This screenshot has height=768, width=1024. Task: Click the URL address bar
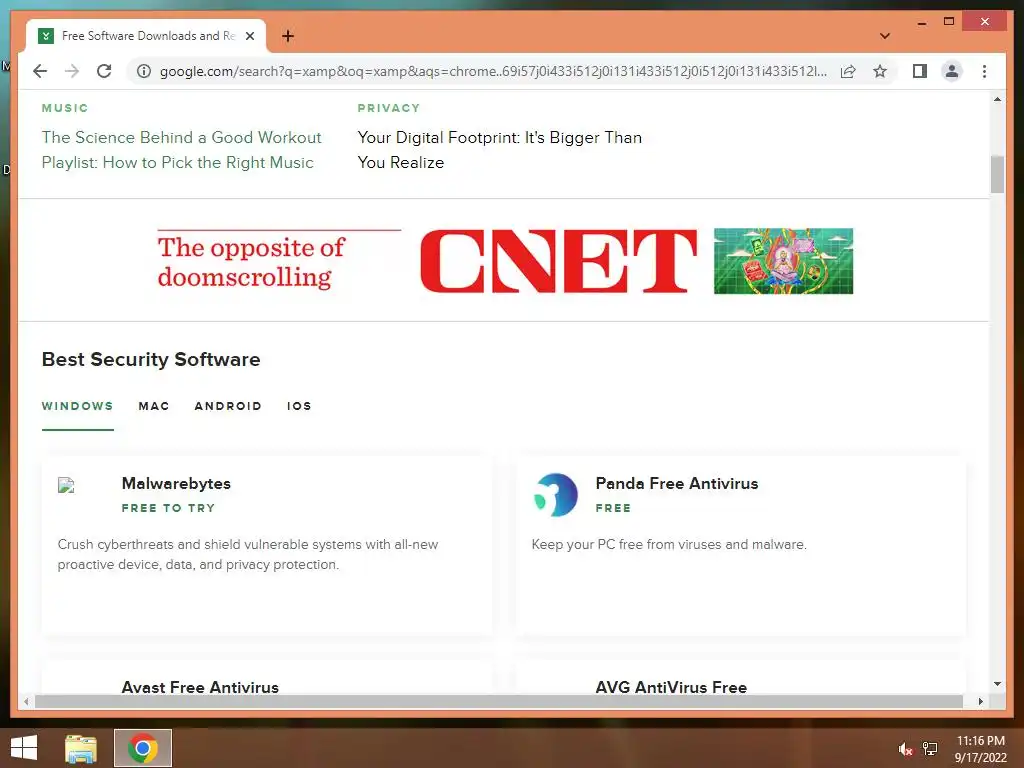(x=492, y=71)
